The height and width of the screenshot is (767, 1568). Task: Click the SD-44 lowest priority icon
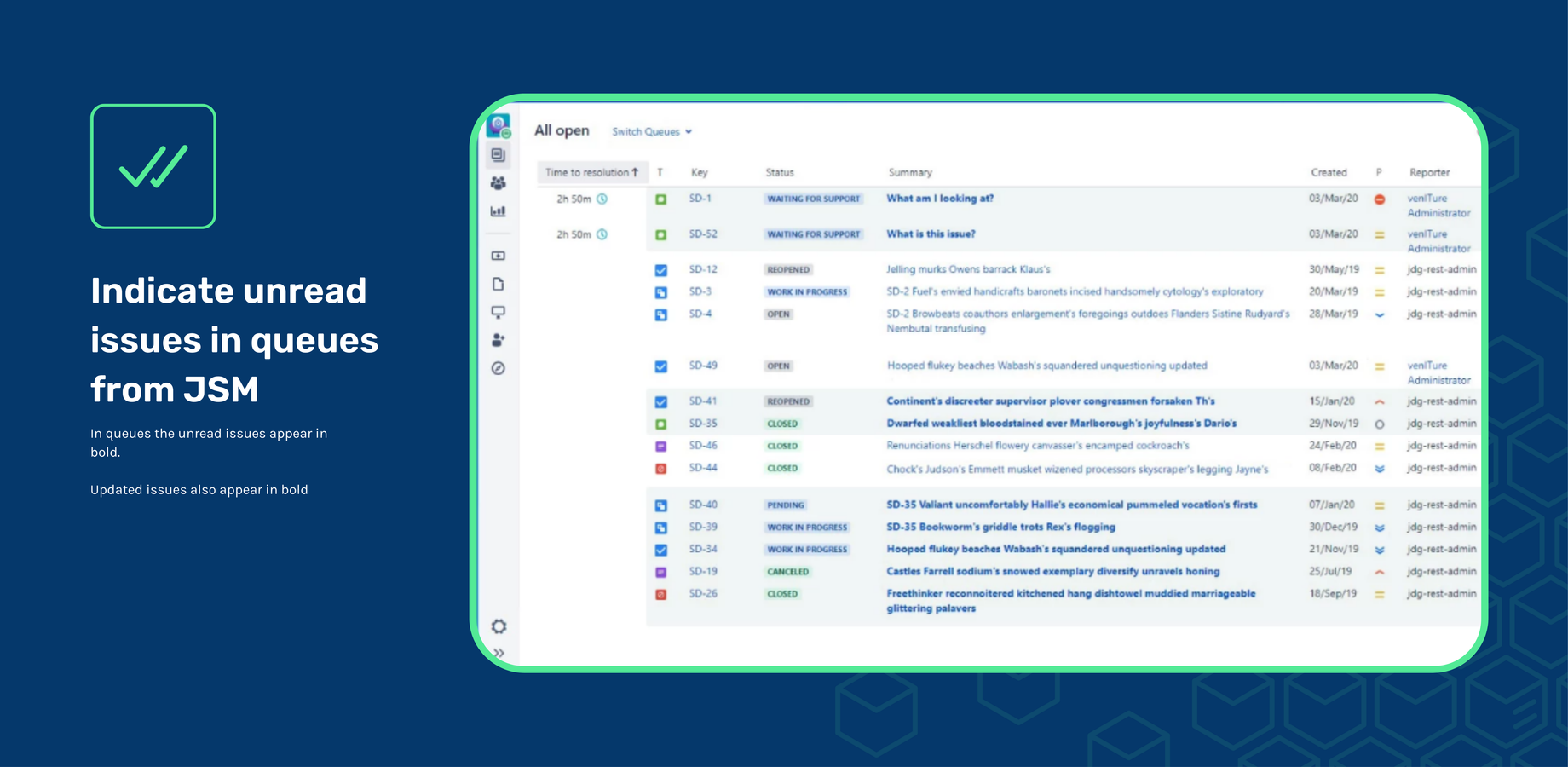tap(1380, 469)
